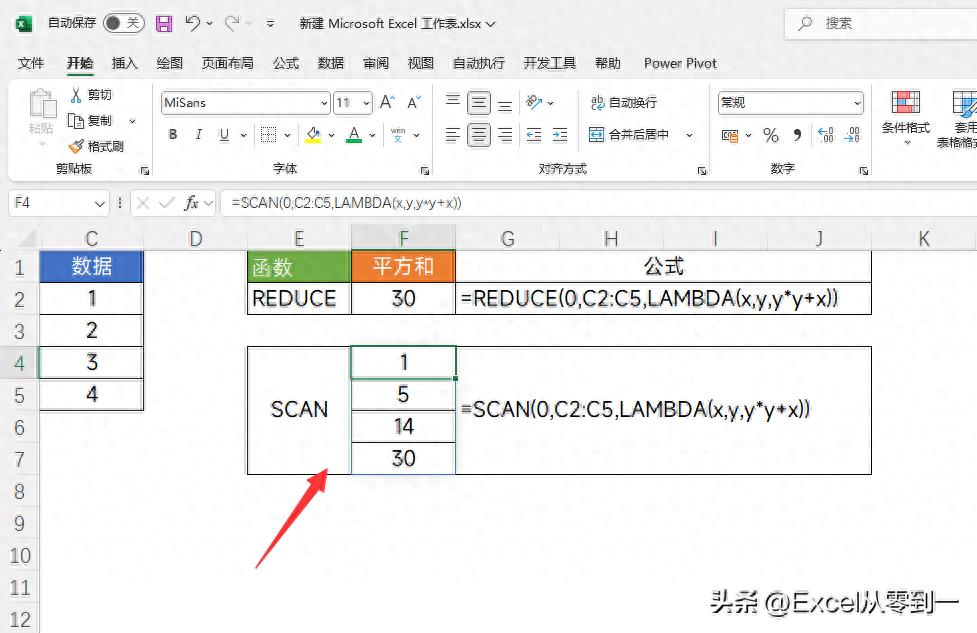Open number format dialog launcher
Viewport: 977px width, 633px height.
coord(864,170)
